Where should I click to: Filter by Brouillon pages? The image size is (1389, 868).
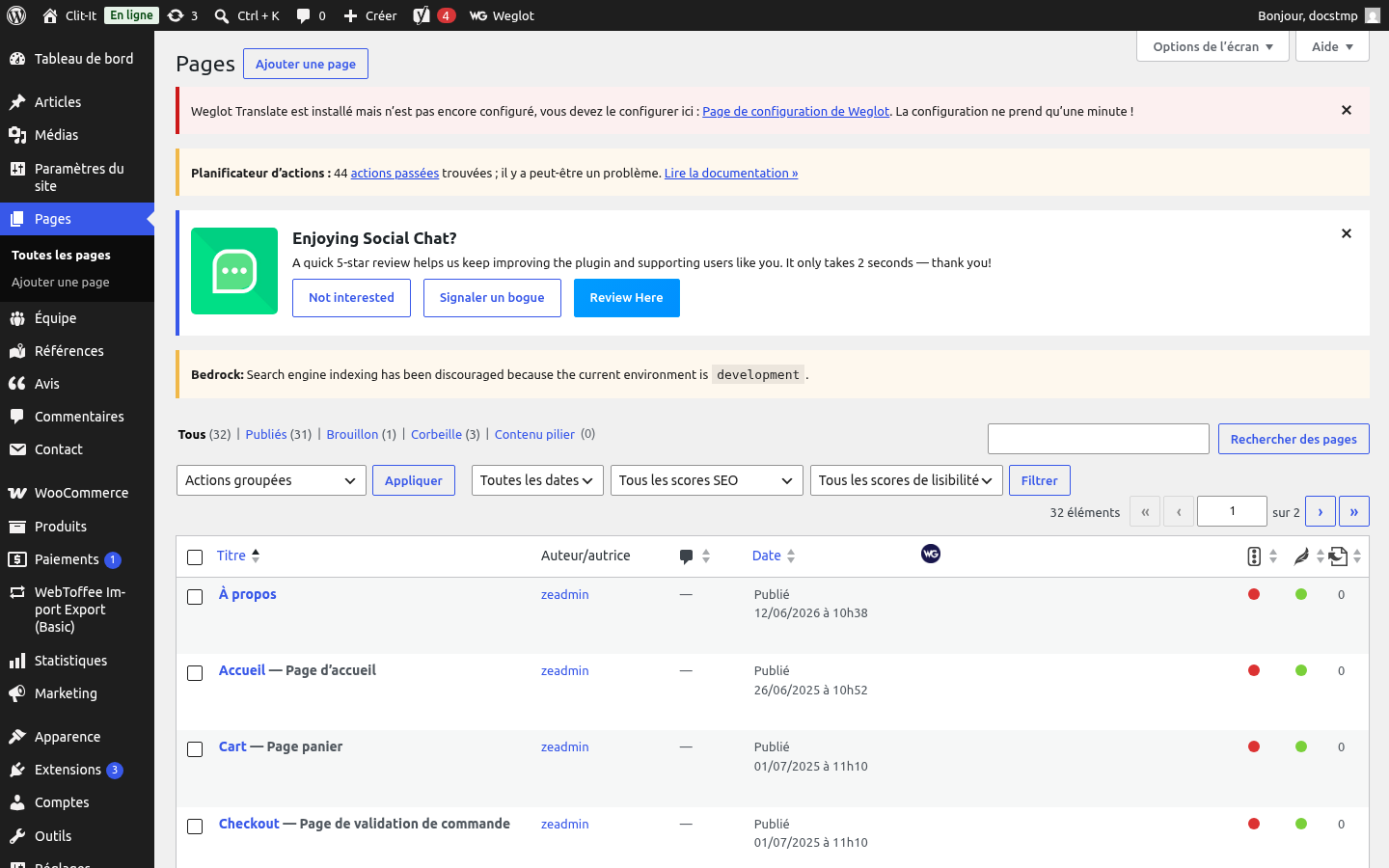[352, 435]
